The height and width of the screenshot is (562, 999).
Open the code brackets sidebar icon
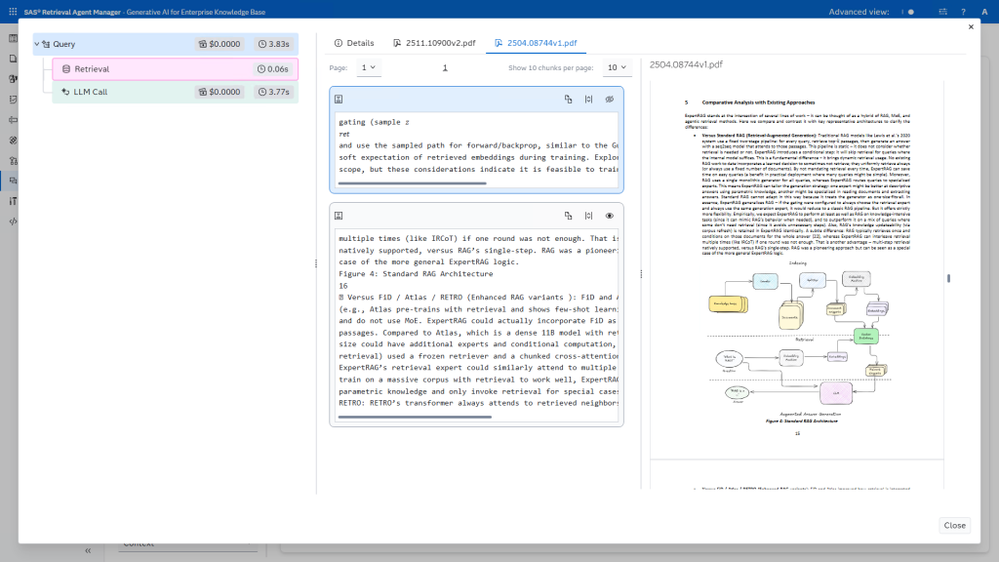click(x=13, y=222)
